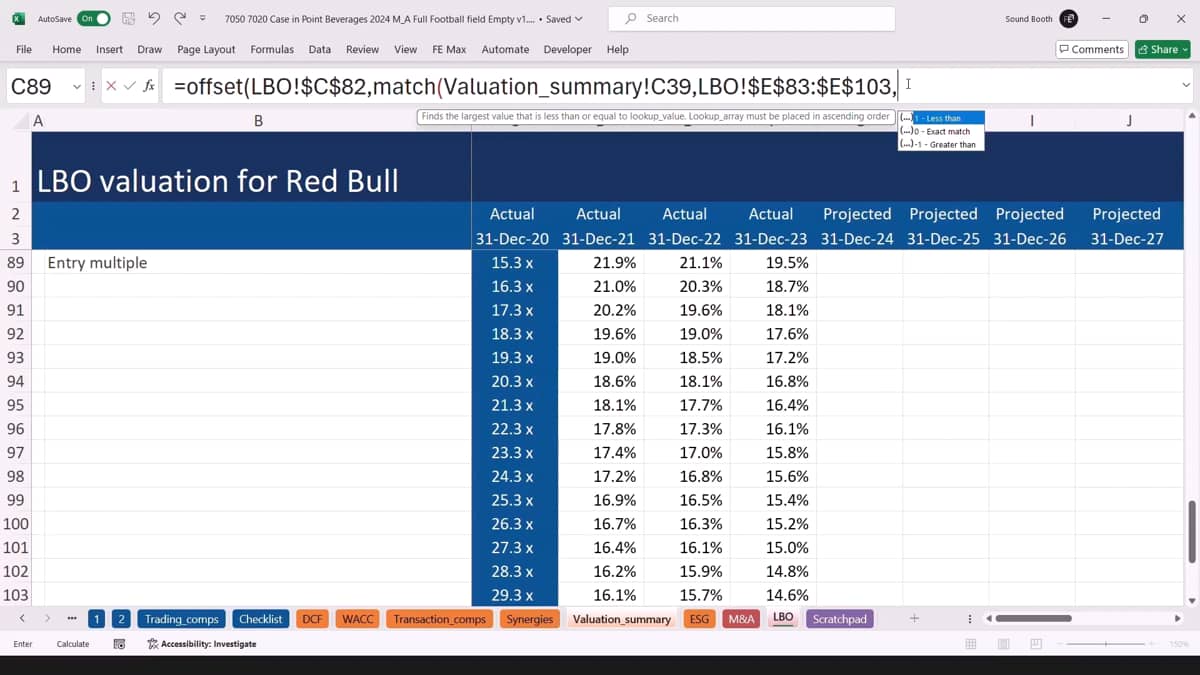Select '0 - Exact match' option
1200x675 pixels.
pyautogui.click(x=941, y=131)
